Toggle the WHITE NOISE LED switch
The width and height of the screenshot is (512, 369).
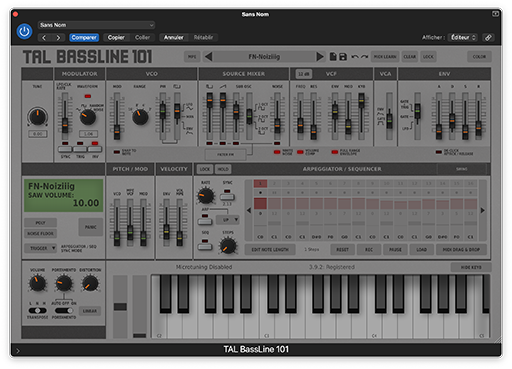[277, 152]
